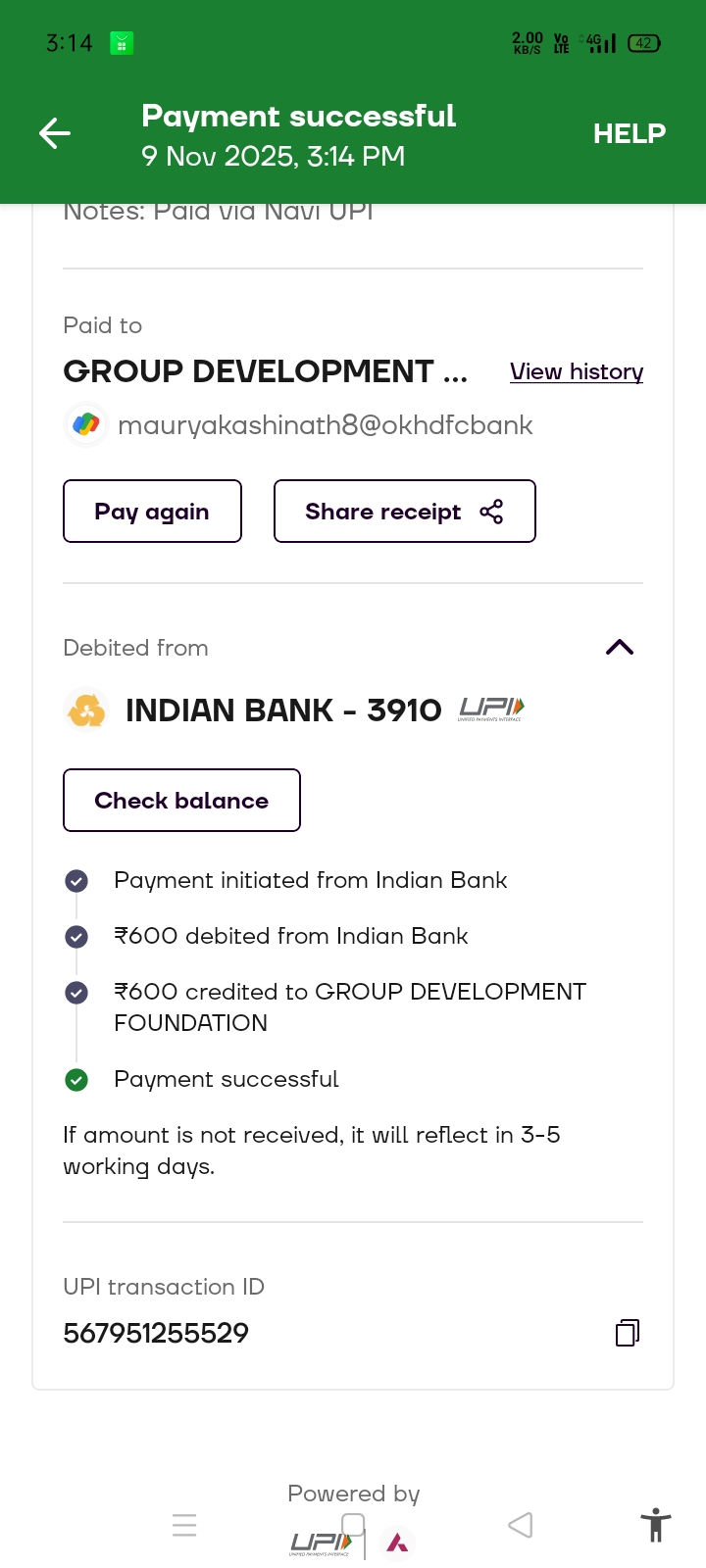706x1568 pixels.
Task: Tap the Android home navigation button
Action: [353, 1524]
